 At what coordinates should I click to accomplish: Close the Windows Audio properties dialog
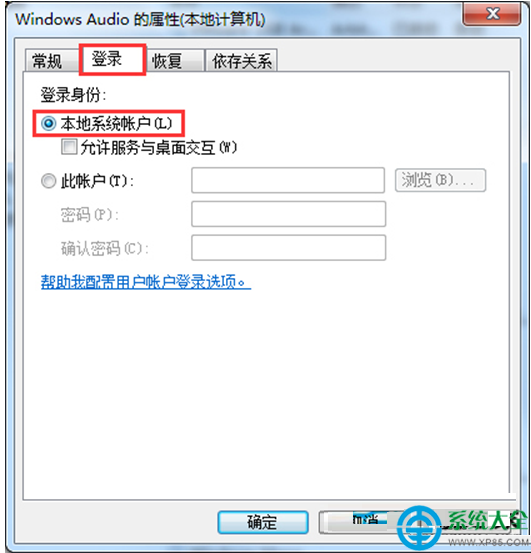pos(492,14)
